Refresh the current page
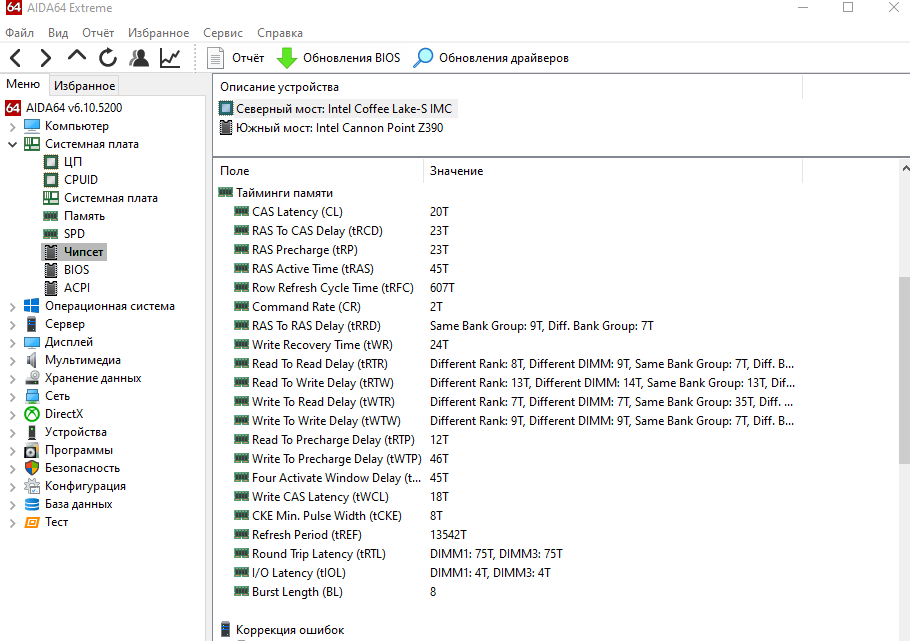This screenshot has height=641, width=910. tap(108, 58)
